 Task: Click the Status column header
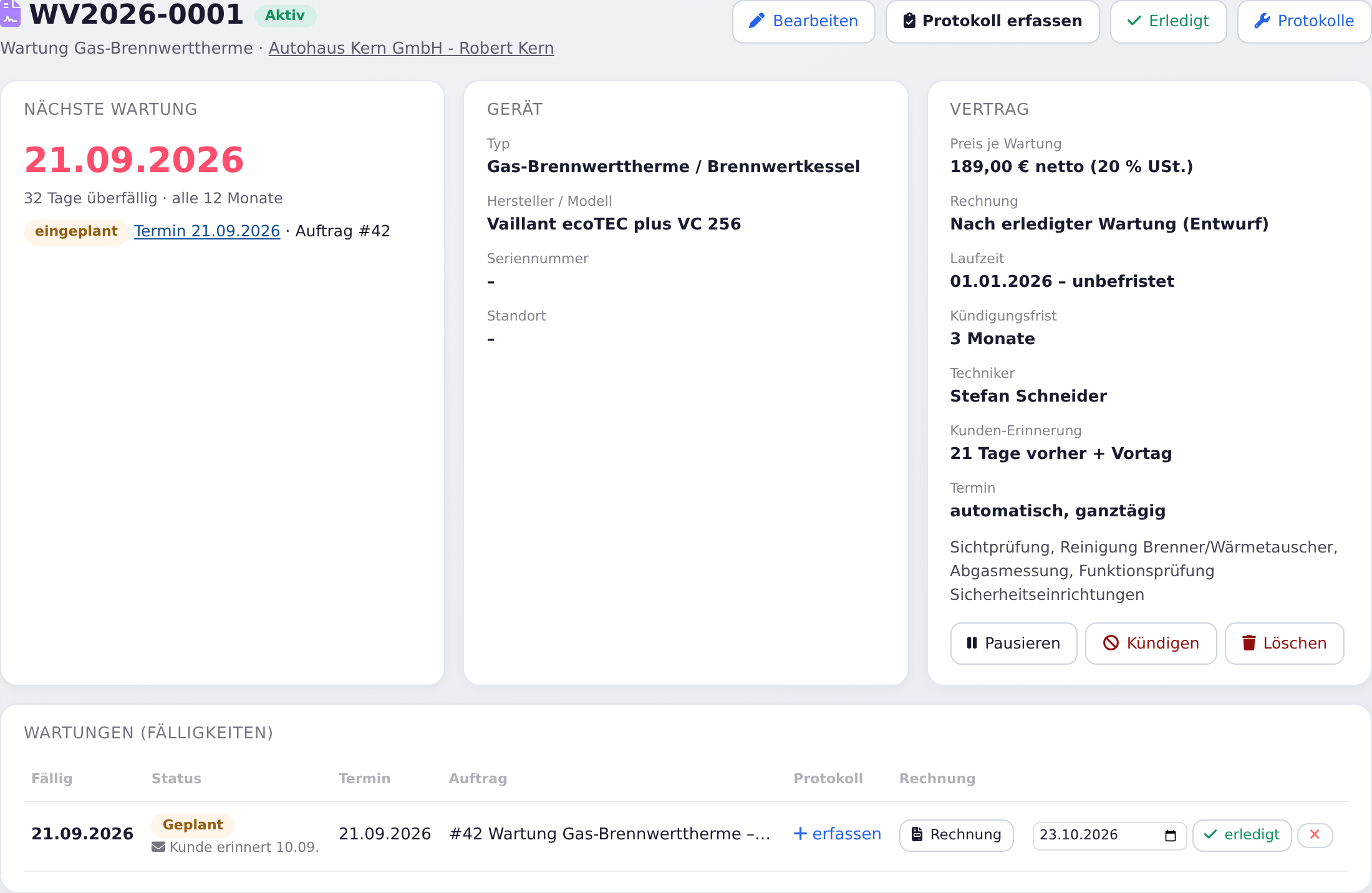[x=176, y=778]
